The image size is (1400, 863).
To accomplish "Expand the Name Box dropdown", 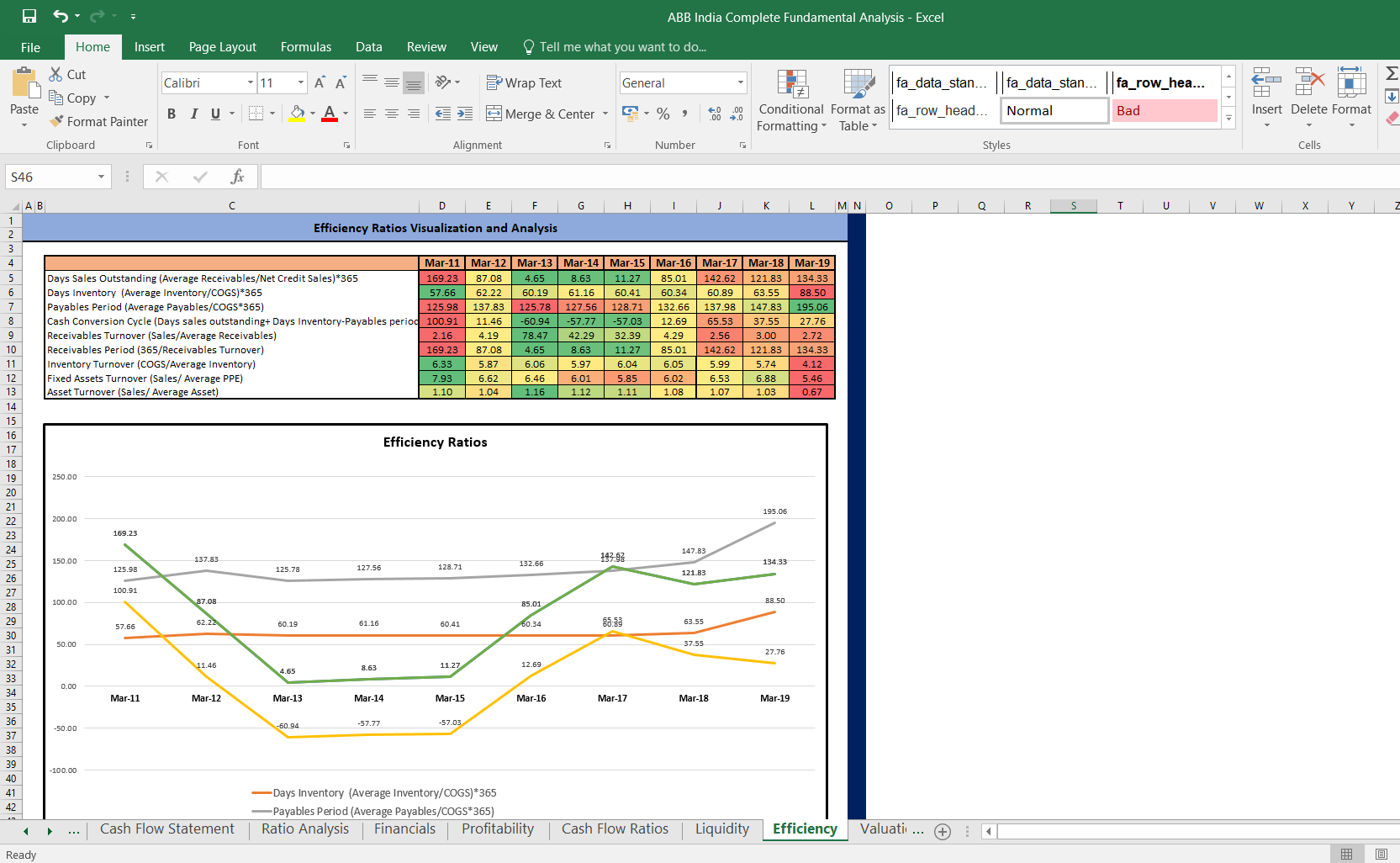I will coord(101,177).
